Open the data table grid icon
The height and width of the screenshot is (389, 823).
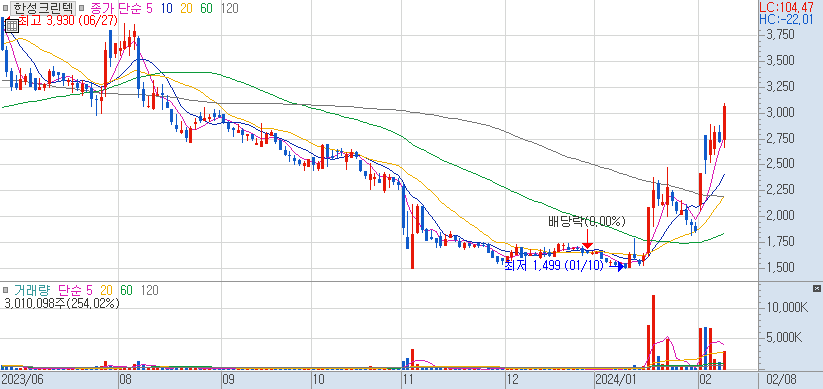tap(12, 25)
